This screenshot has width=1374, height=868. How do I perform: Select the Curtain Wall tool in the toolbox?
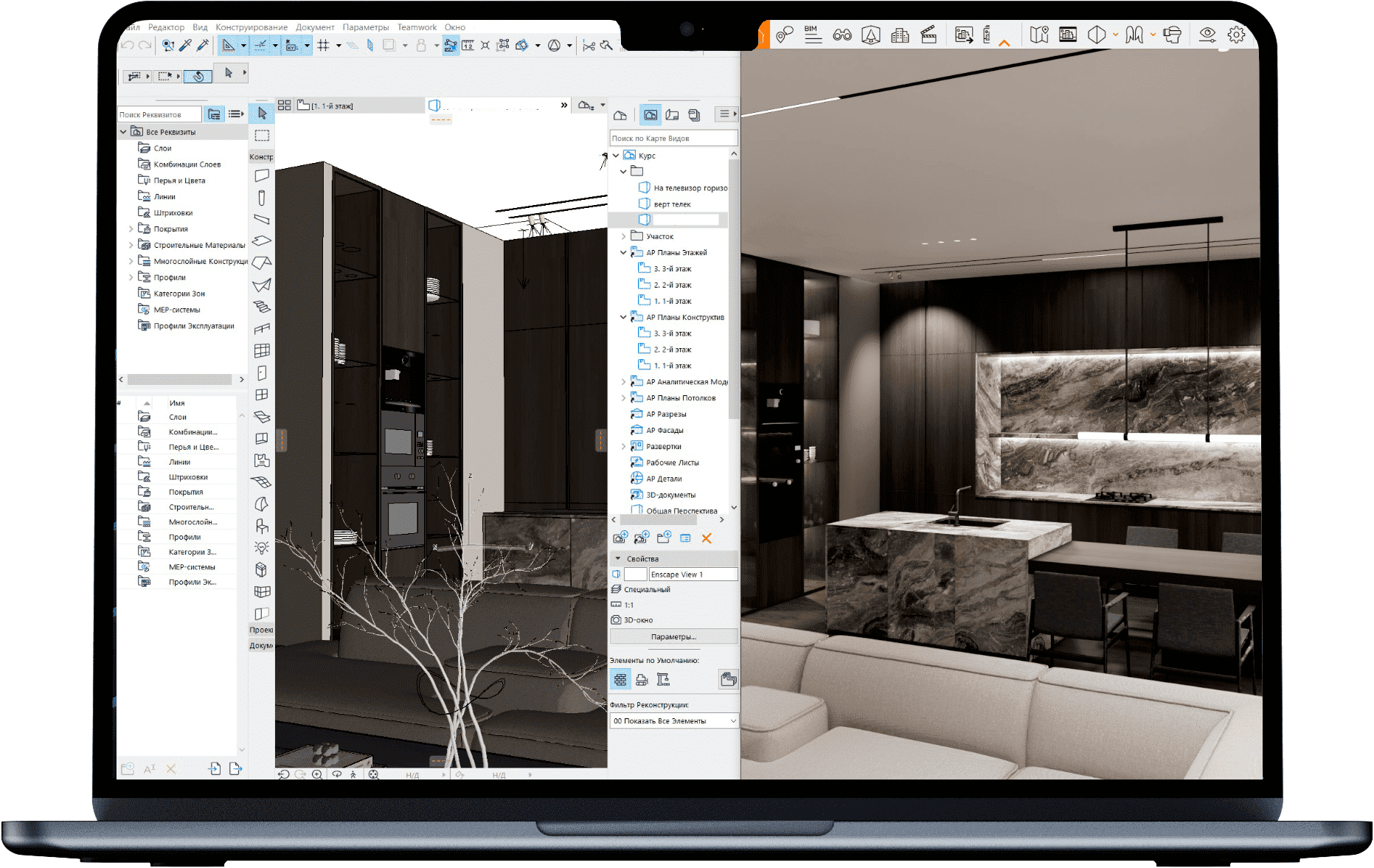(x=262, y=350)
